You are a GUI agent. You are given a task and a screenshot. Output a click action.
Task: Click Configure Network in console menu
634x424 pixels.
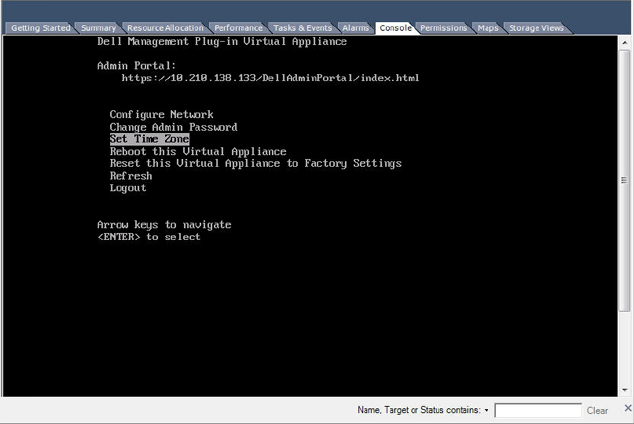pos(161,115)
